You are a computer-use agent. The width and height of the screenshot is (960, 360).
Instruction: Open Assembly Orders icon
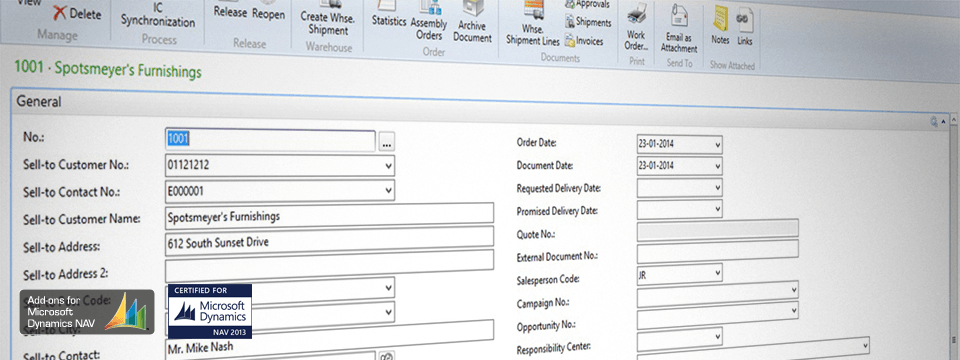coord(429,21)
